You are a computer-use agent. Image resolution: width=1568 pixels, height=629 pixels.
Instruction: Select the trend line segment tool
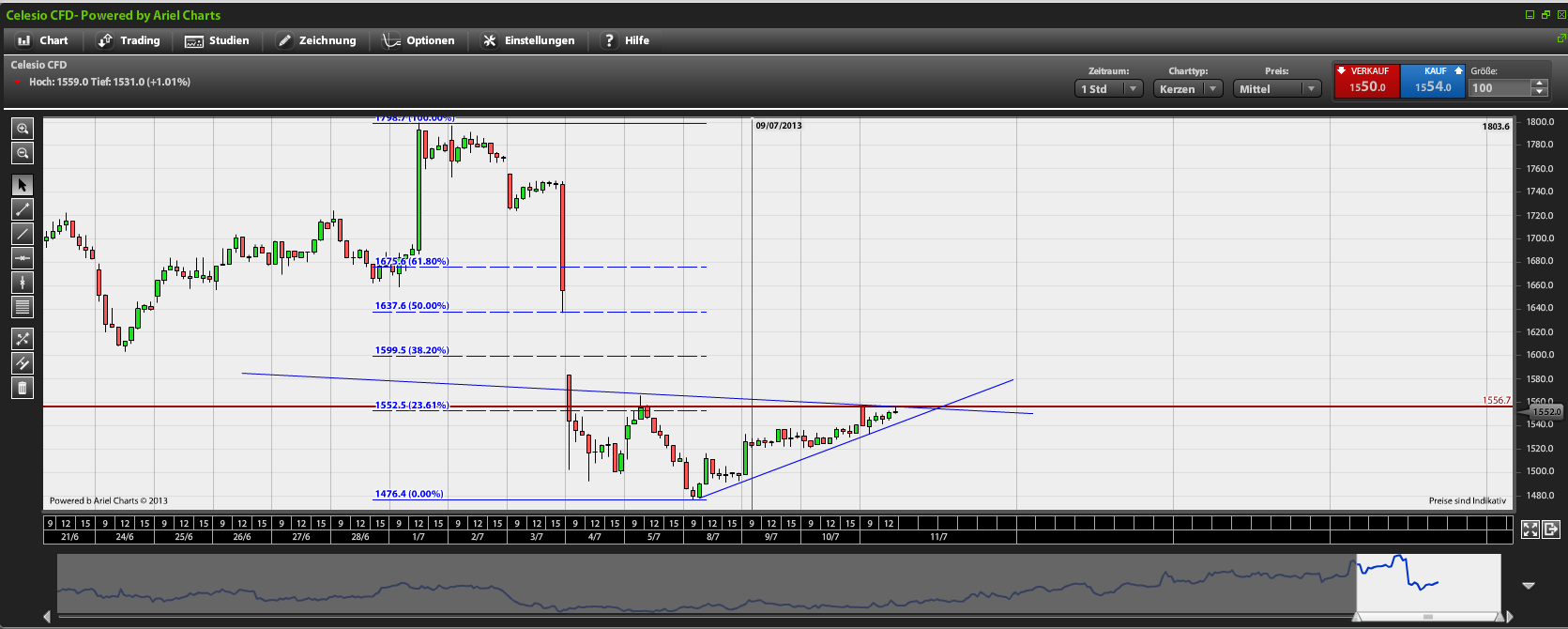[23, 209]
